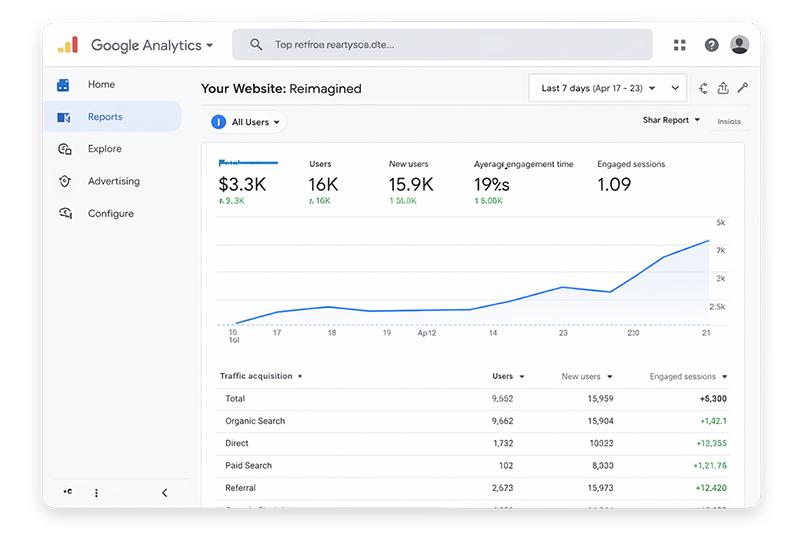Expand the Last 7 days date range
The image size is (800, 533).
tap(607, 88)
